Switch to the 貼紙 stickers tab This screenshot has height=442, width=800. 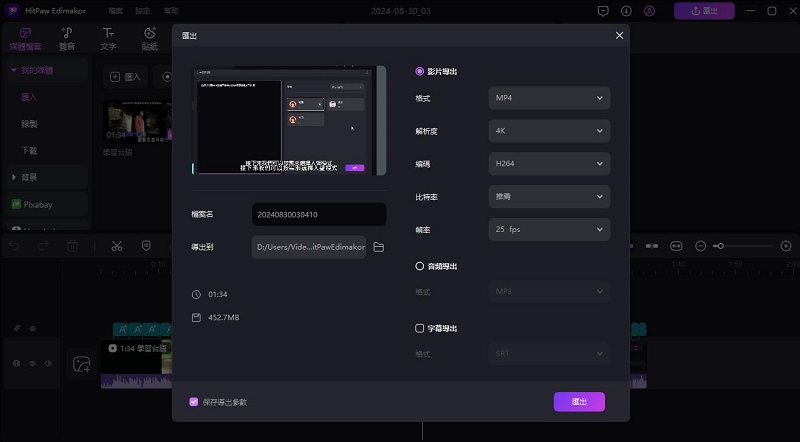149,39
